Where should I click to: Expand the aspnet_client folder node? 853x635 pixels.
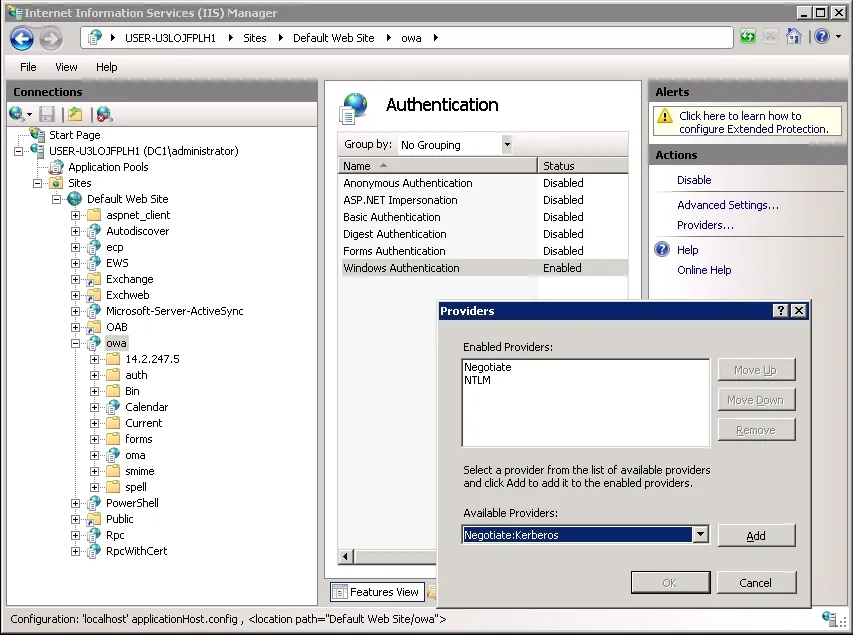pos(76,215)
